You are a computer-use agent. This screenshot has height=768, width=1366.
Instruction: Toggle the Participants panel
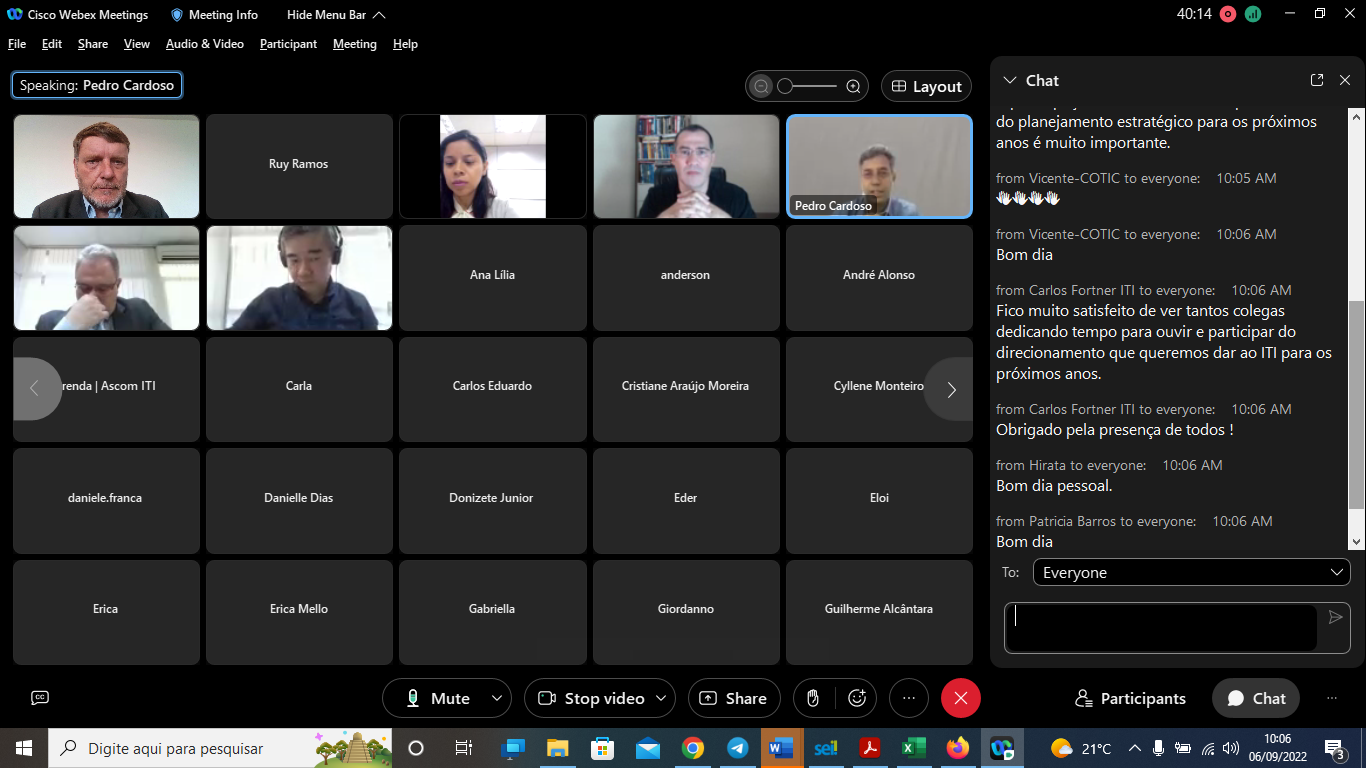coord(1130,698)
